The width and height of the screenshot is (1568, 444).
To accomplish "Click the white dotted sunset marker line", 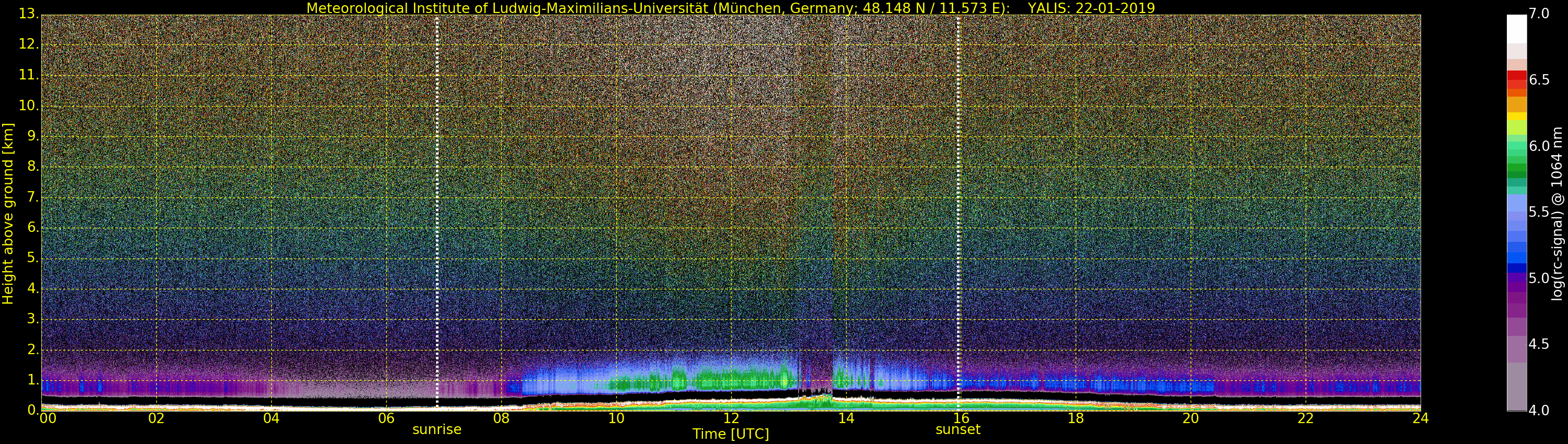I will coord(958,212).
